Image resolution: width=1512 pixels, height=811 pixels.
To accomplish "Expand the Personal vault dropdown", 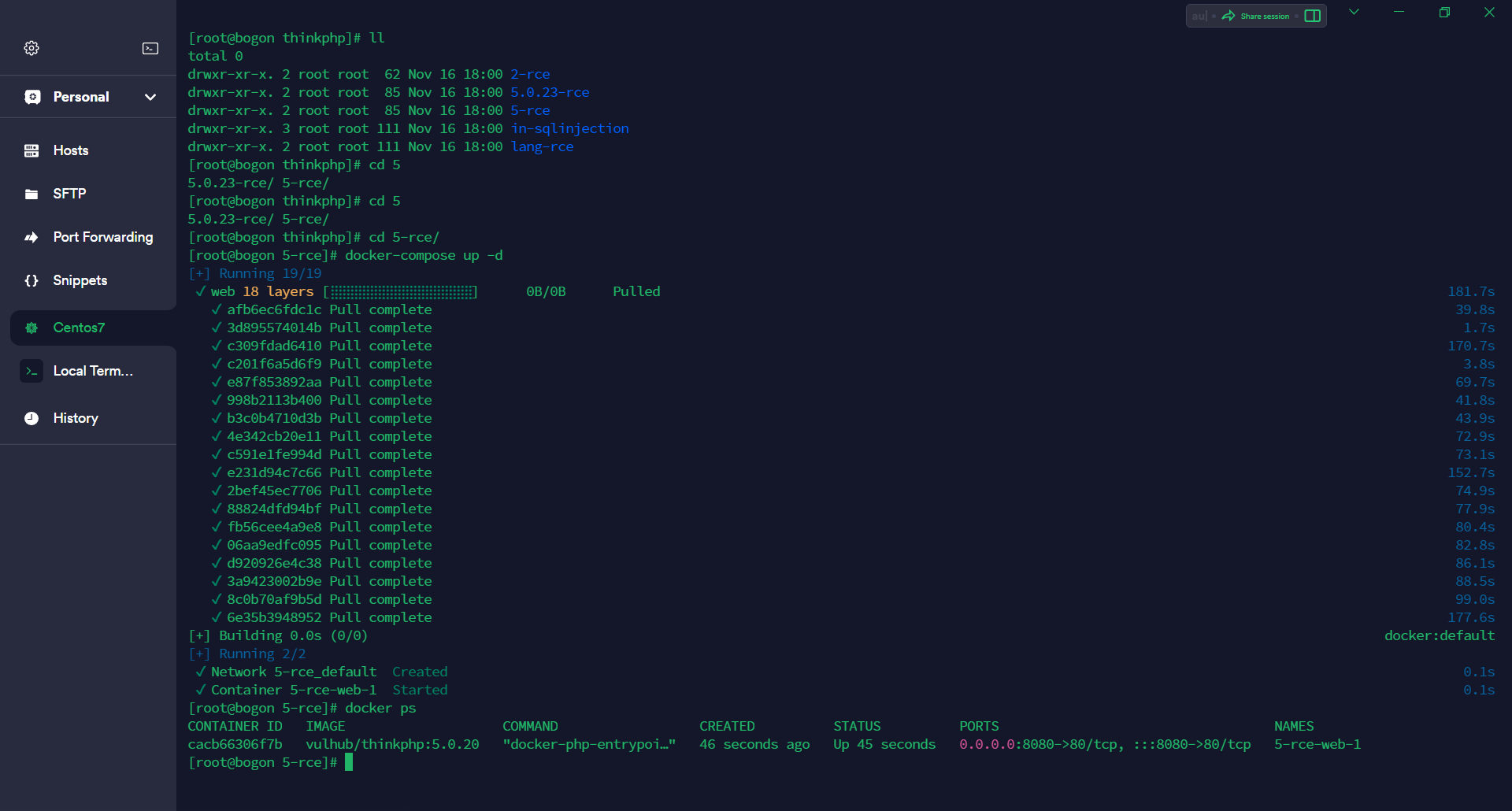I will (150, 97).
